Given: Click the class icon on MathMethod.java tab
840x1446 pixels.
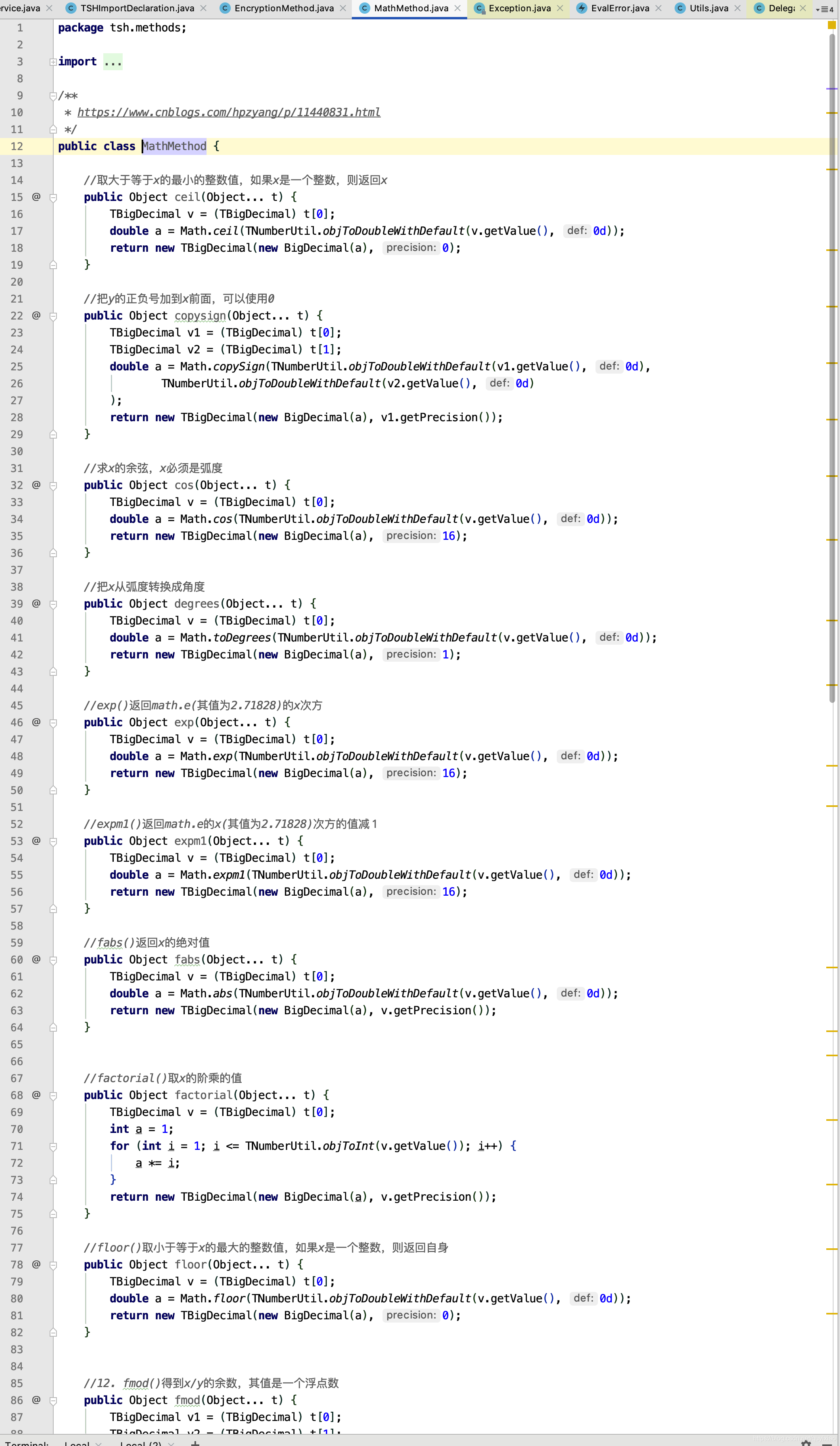Looking at the screenshot, I should point(364,8).
